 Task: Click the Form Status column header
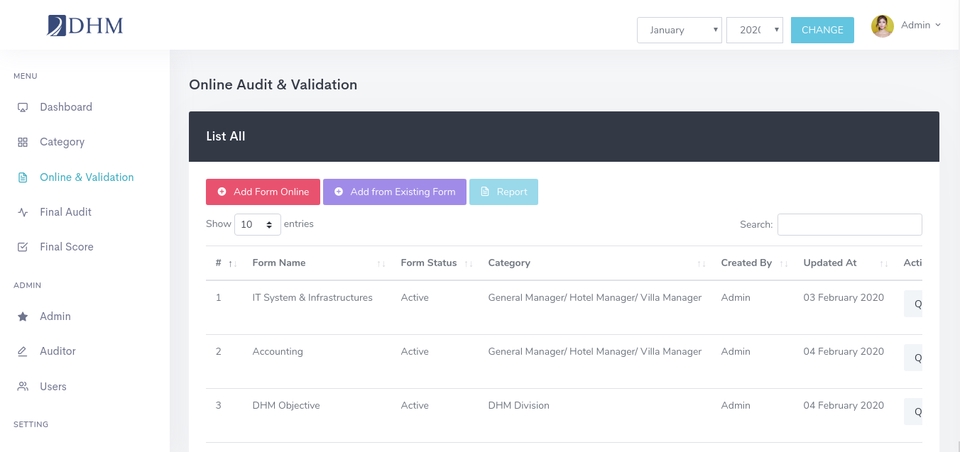pos(429,263)
